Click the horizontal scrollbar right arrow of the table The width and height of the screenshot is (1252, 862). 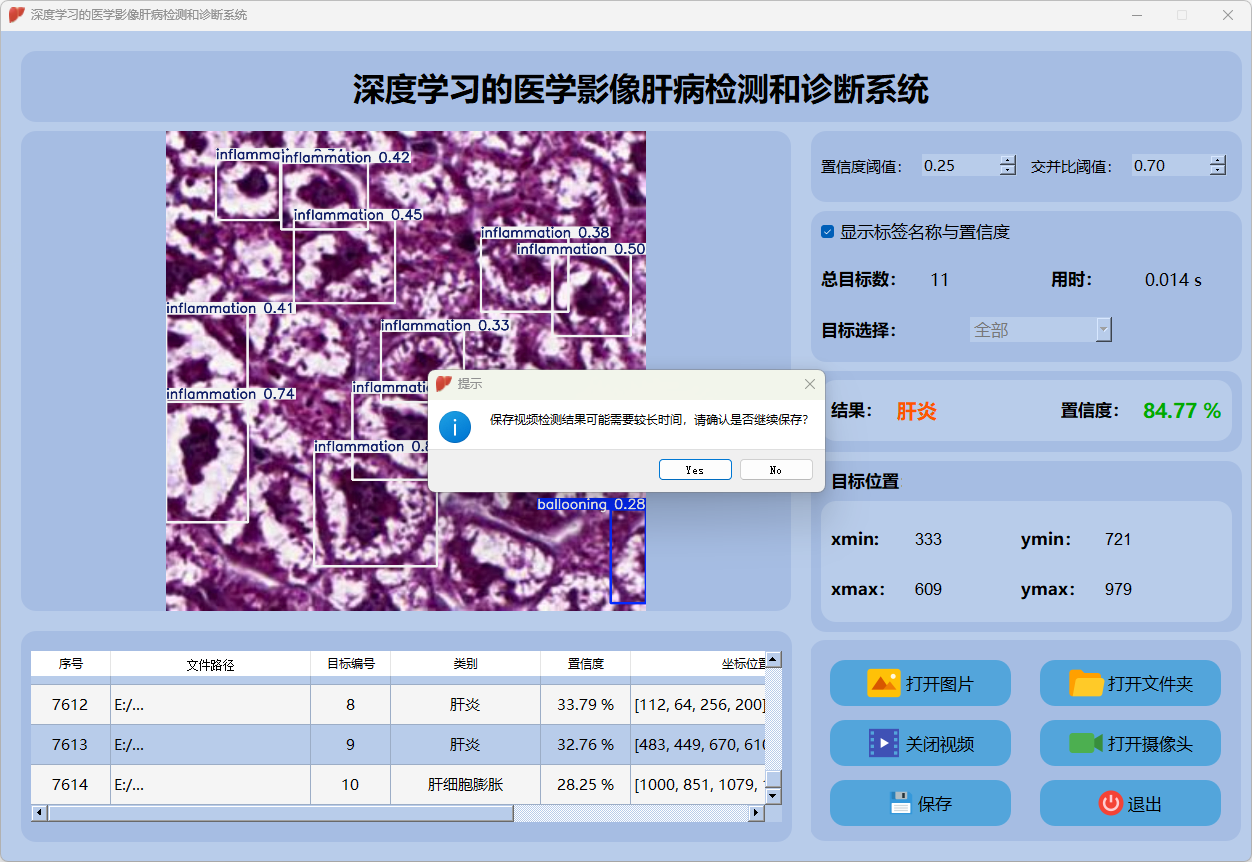click(756, 814)
